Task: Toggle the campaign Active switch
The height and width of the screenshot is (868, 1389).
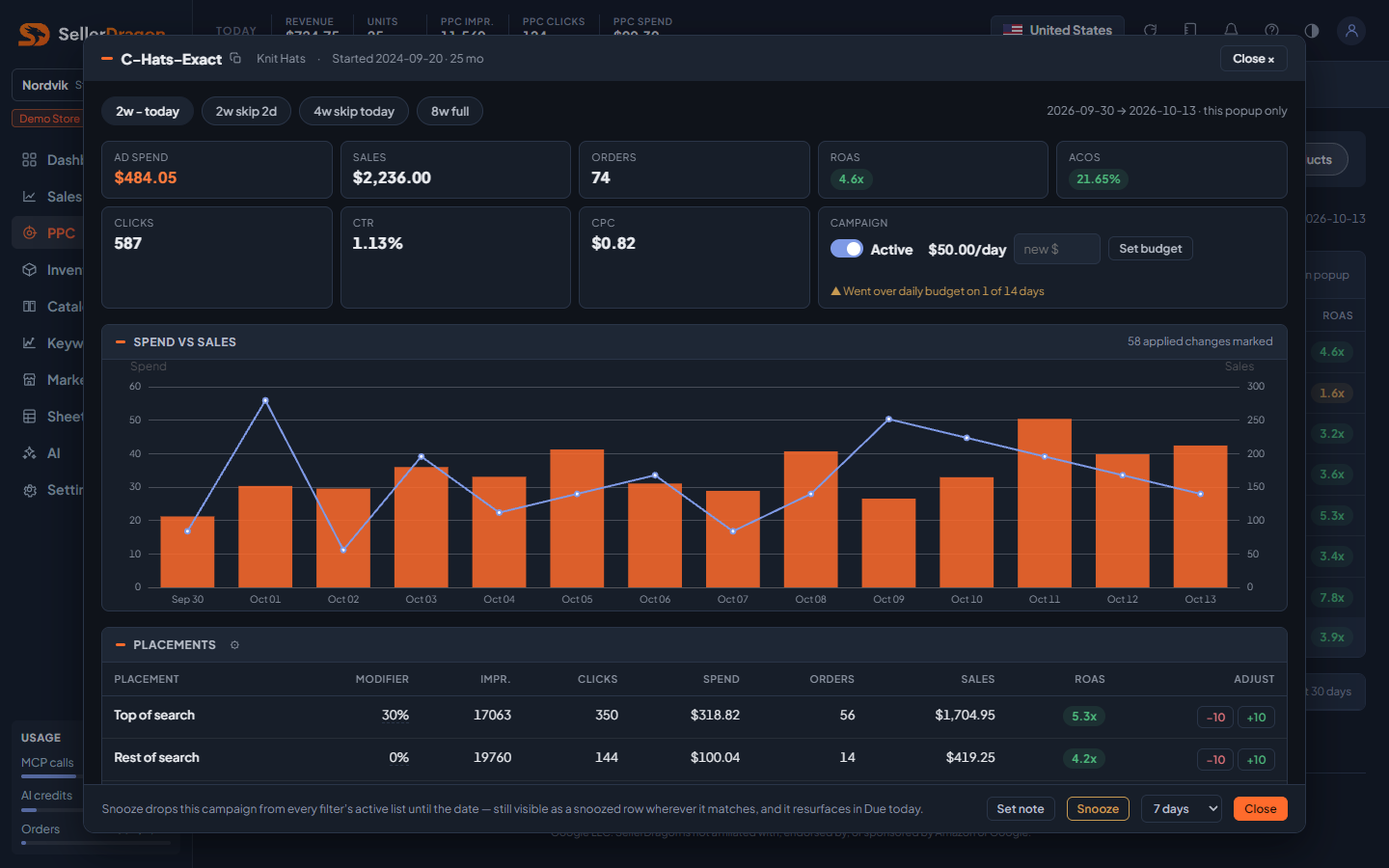Action: click(847, 249)
